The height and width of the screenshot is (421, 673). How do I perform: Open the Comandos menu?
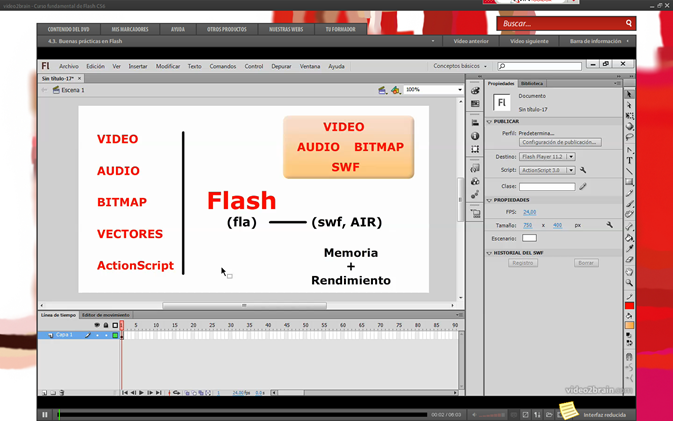(x=223, y=66)
